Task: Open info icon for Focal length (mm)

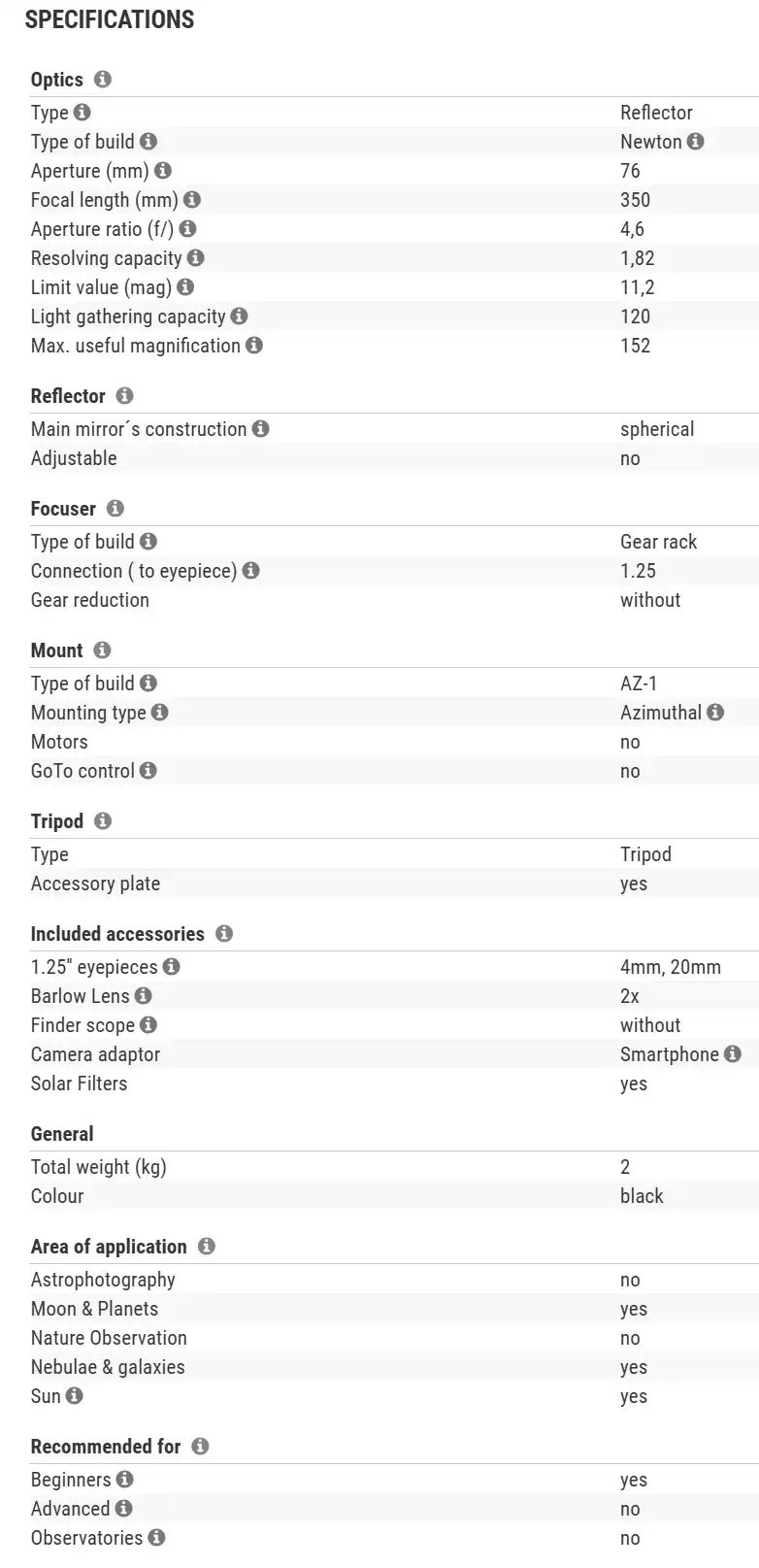Action: click(192, 200)
